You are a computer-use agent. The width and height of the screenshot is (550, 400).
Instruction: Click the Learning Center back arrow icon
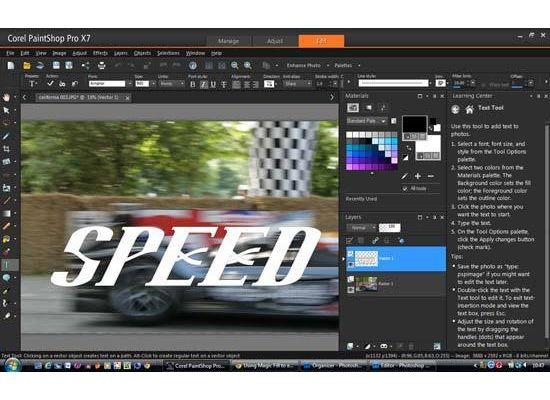(455, 109)
